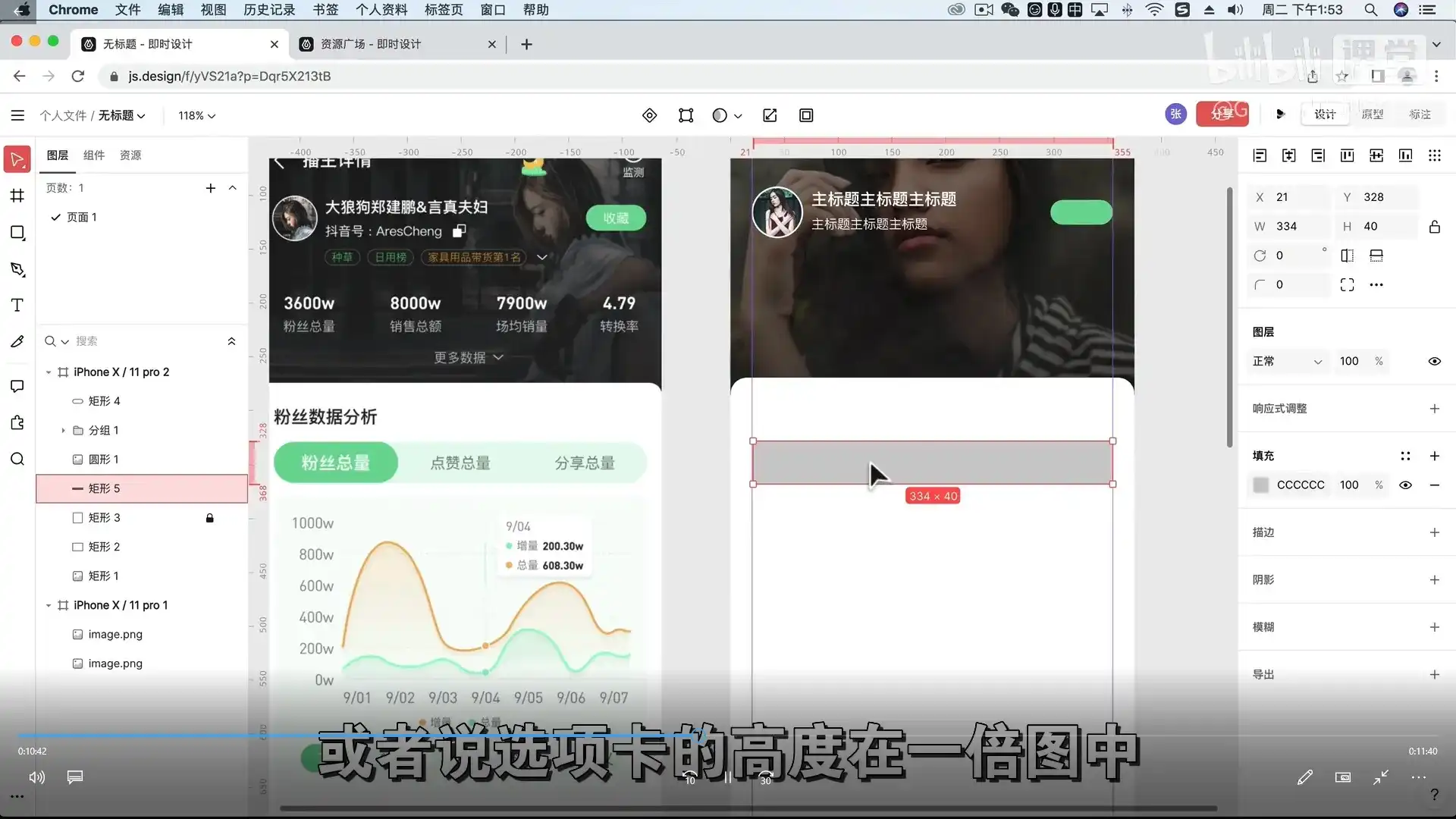Click the align-left icon in the right panel

click(x=1260, y=155)
